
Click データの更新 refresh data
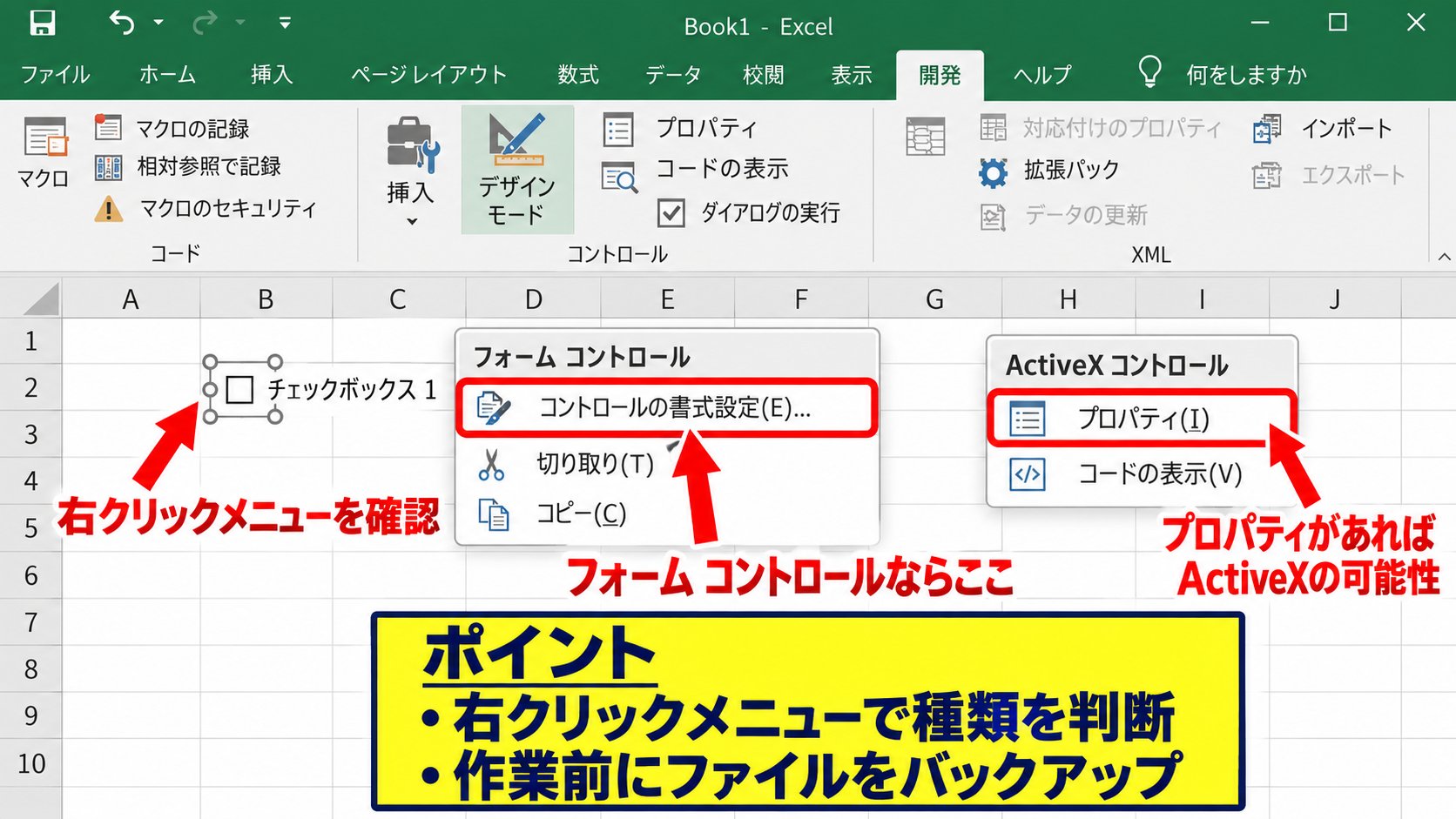click(x=1064, y=215)
